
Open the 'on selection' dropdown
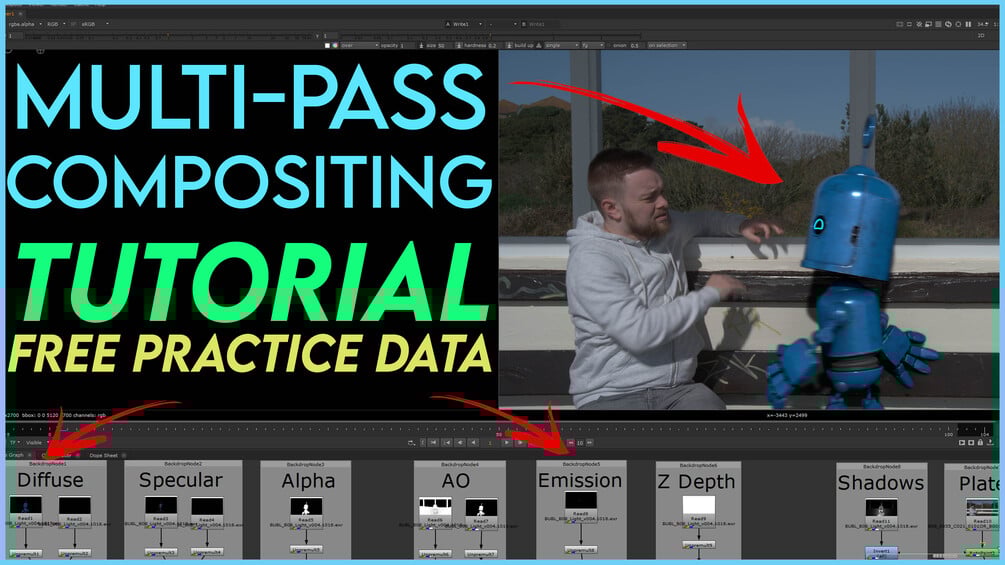667,45
